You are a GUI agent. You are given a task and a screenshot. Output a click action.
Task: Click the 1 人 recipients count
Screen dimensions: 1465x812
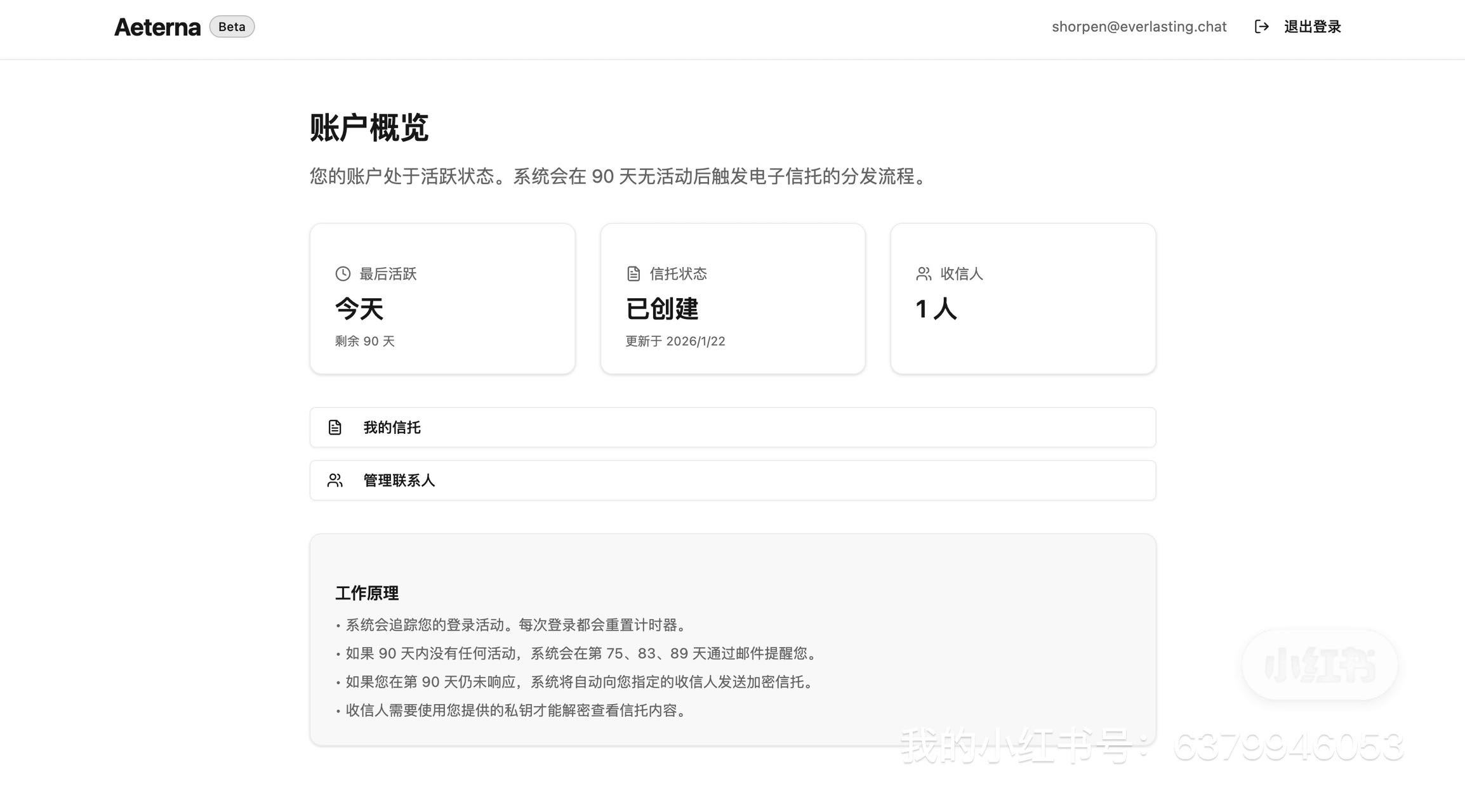(936, 309)
